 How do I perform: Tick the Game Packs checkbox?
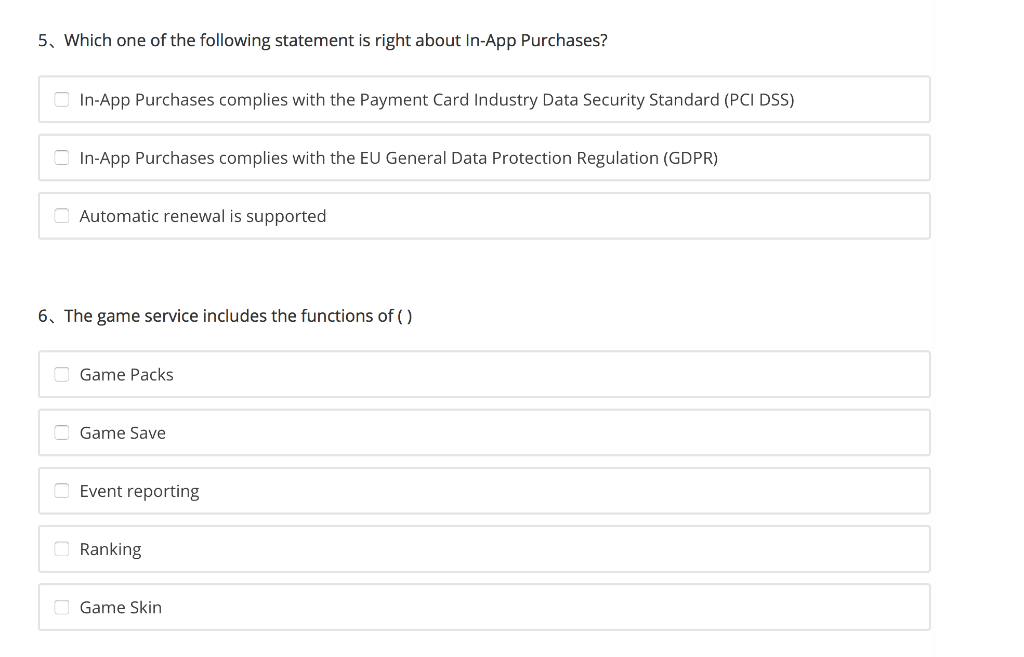point(62,375)
